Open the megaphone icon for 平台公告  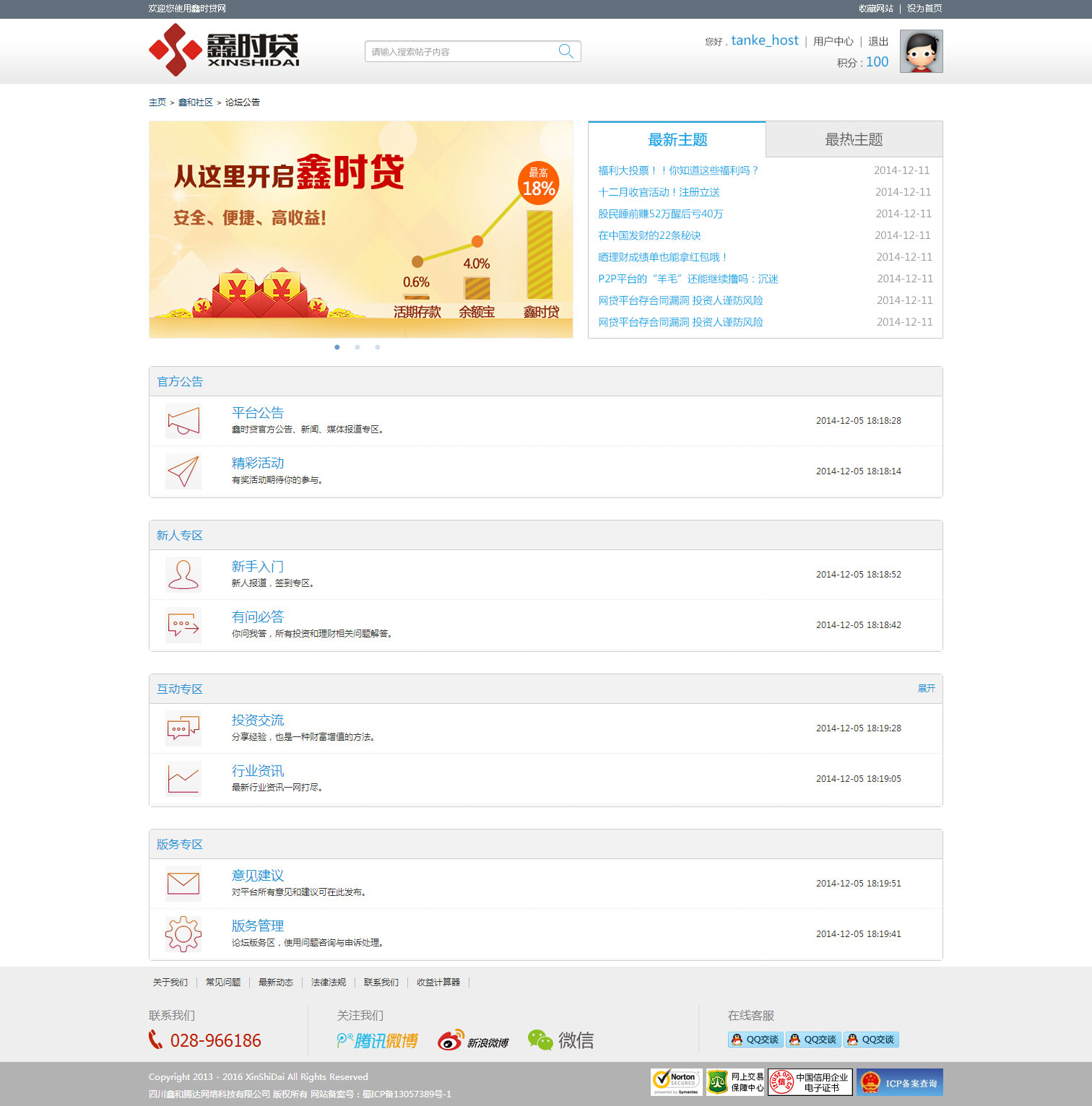click(183, 421)
